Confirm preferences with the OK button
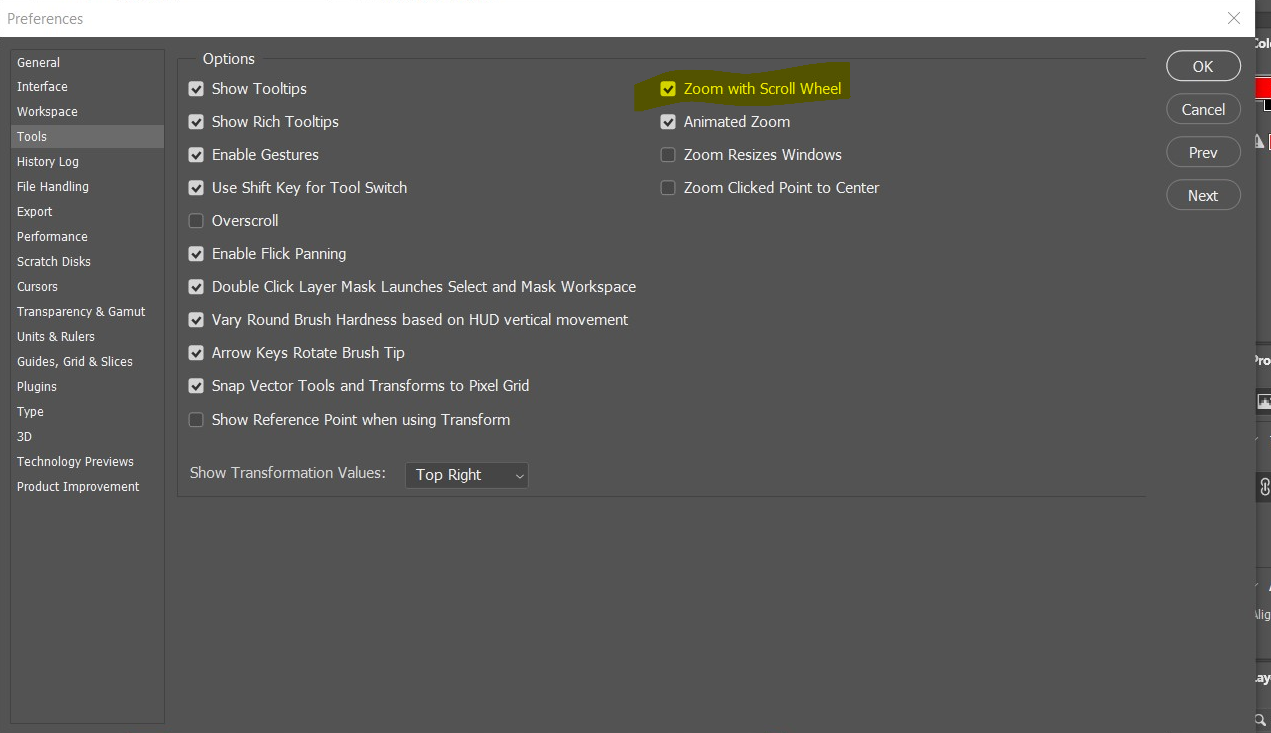Image resolution: width=1271 pixels, height=733 pixels. [1203, 65]
